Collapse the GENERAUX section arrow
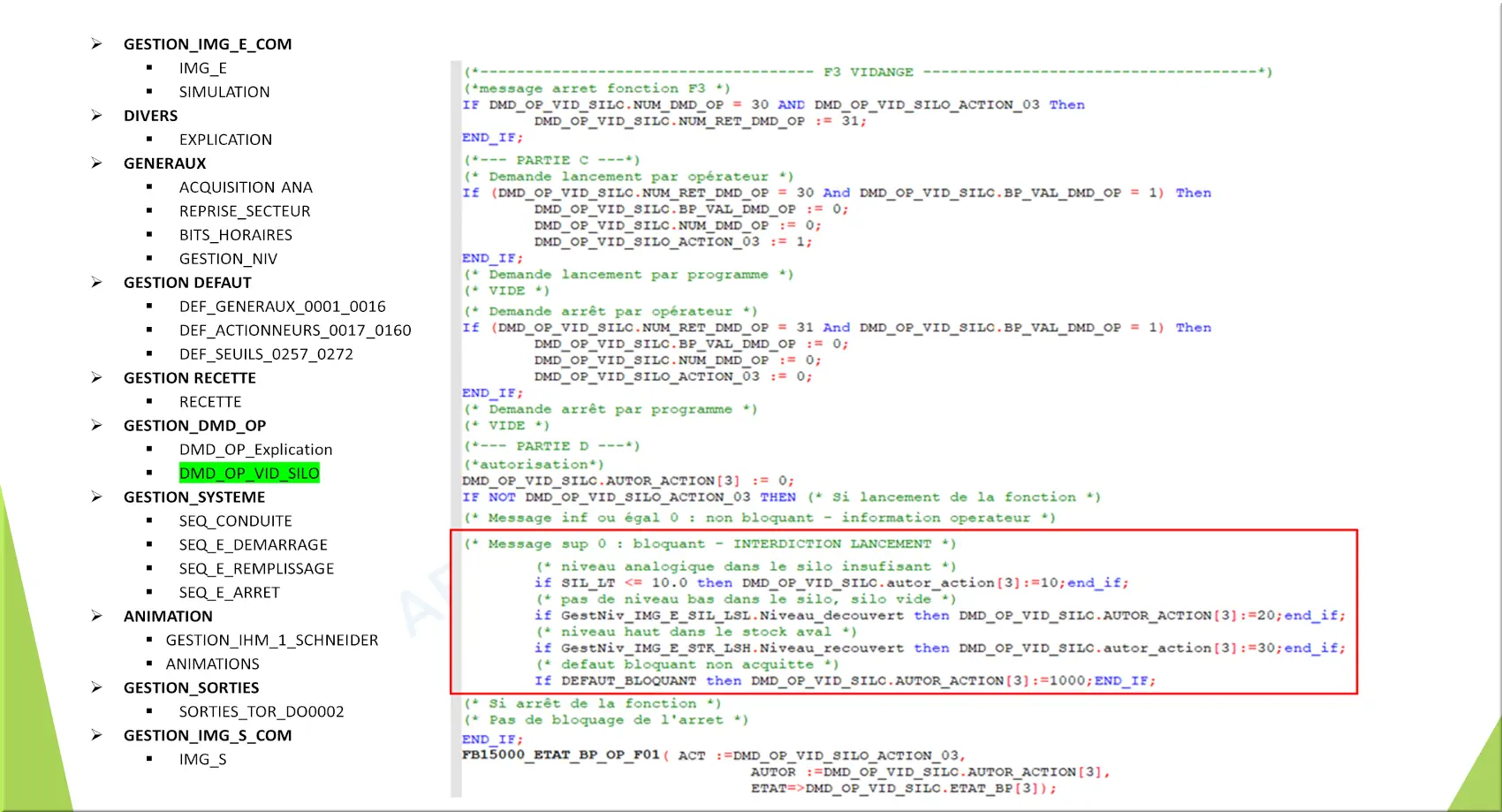Viewport: 1502px width, 812px height. click(x=96, y=163)
